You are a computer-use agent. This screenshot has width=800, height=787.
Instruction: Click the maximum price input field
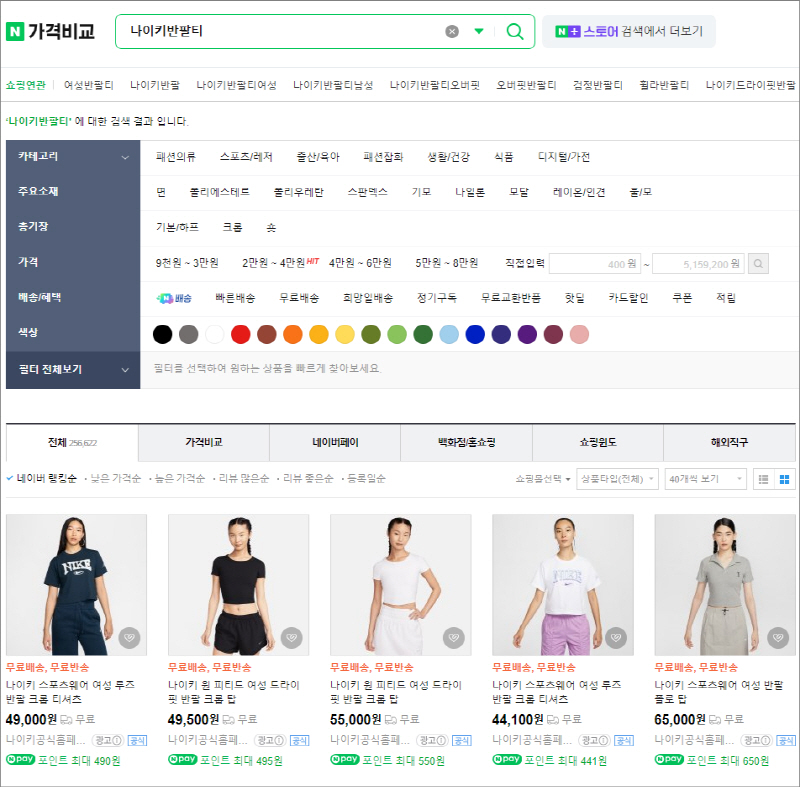pos(698,264)
